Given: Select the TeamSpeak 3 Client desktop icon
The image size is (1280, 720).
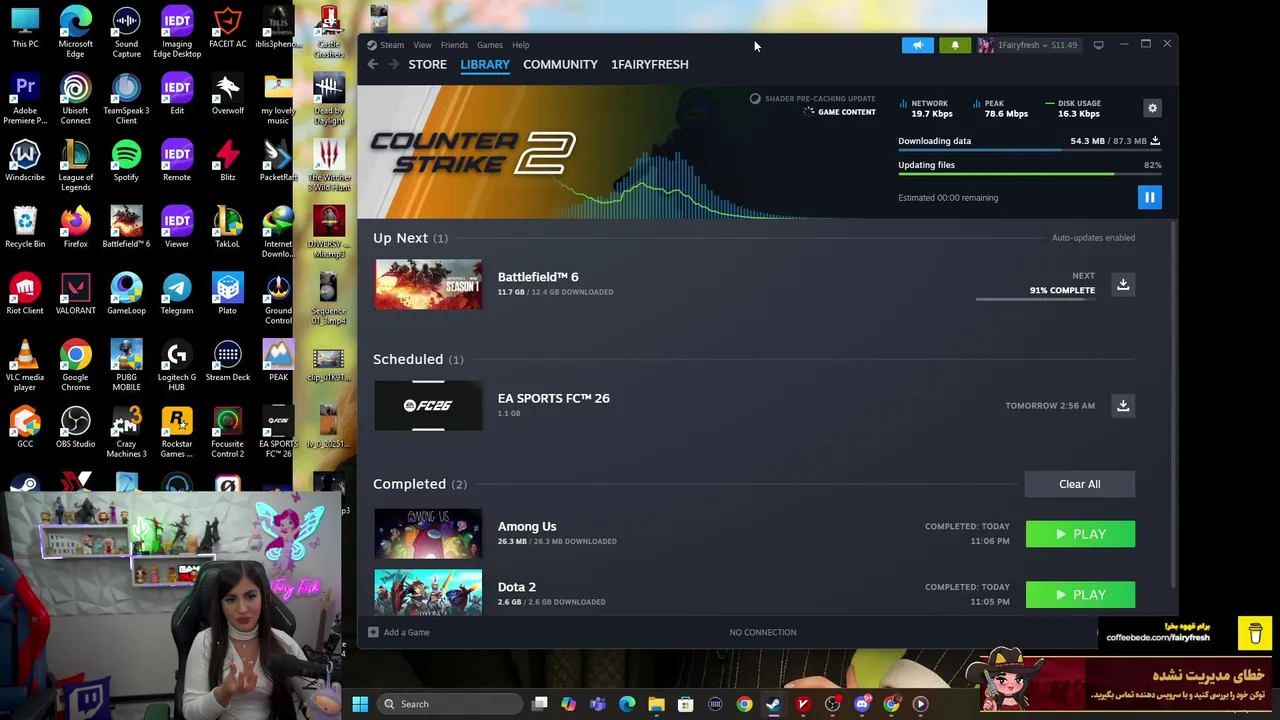Looking at the screenshot, I should click(x=126, y=99).
